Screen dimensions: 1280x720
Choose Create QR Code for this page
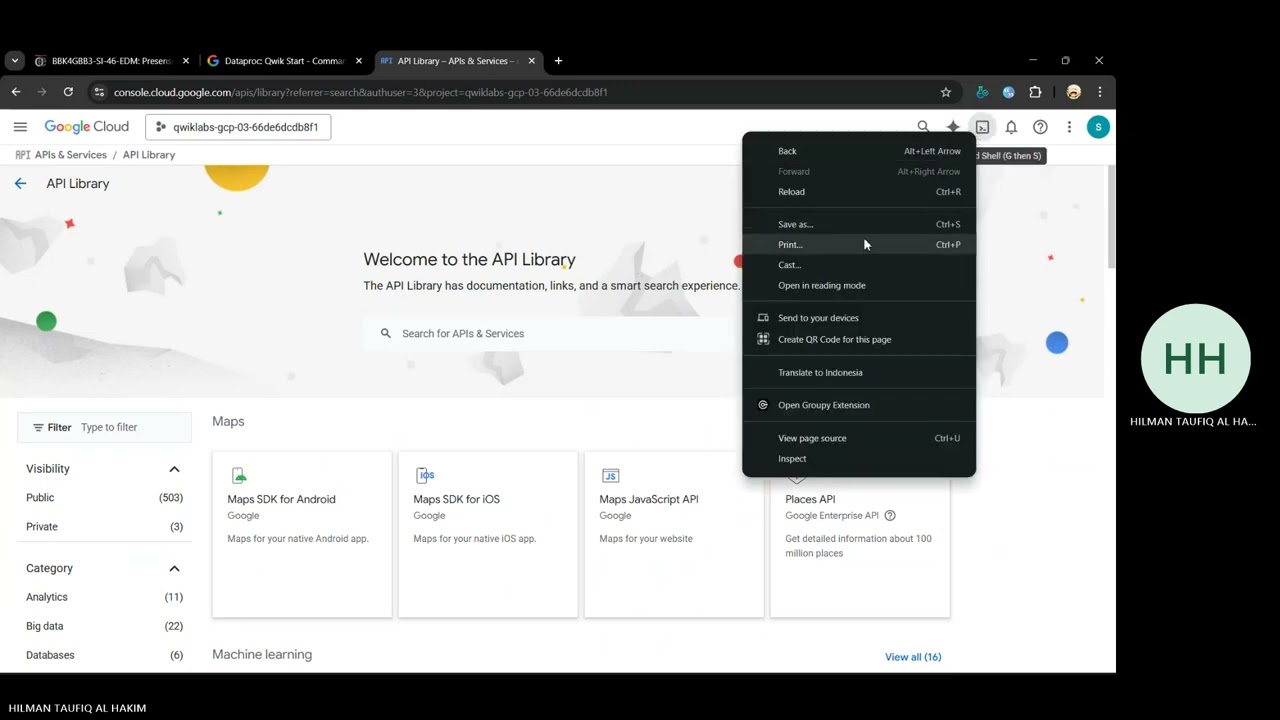point(859,339)
